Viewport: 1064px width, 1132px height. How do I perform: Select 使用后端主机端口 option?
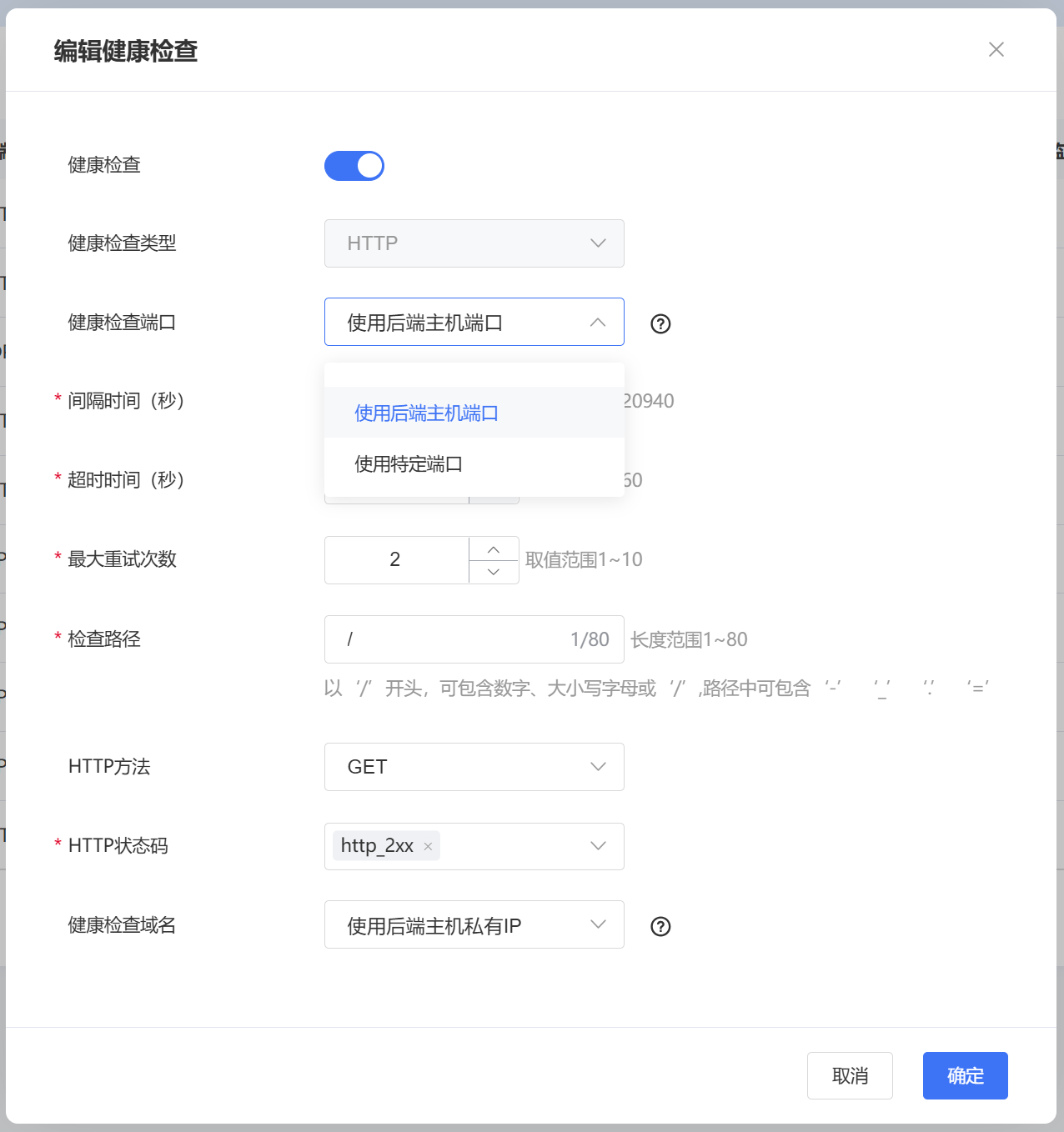pyautogui.click(x=426, y=413)
